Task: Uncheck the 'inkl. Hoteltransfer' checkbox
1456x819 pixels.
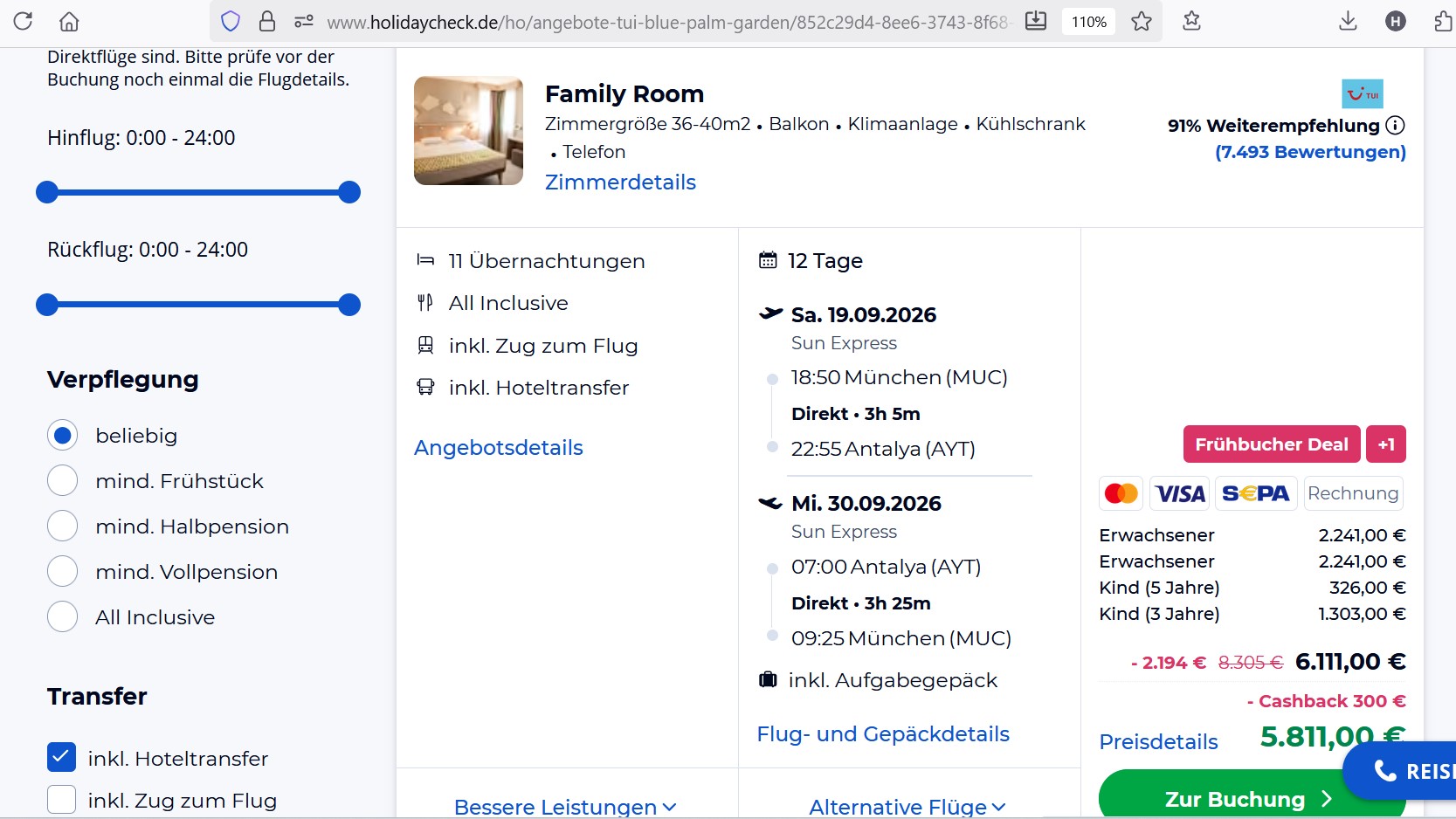Action: click(62, 758)
